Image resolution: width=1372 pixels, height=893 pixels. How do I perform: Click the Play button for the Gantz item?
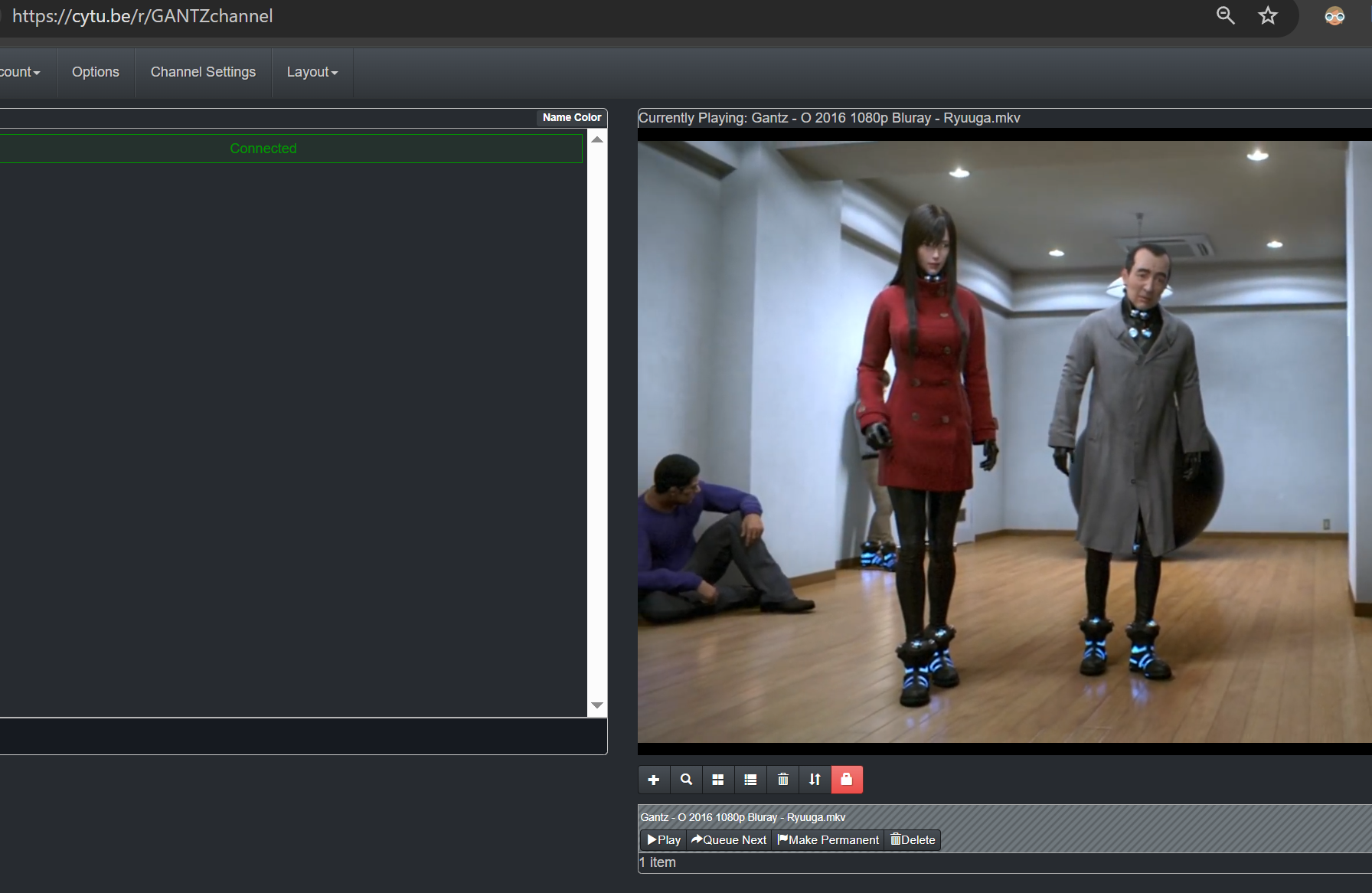663,840
